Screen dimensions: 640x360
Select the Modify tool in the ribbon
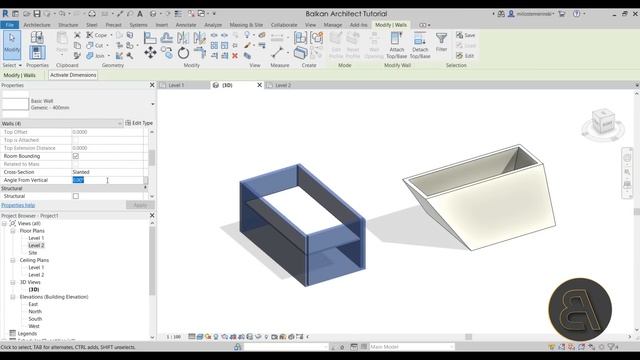[x=12, y=46]
